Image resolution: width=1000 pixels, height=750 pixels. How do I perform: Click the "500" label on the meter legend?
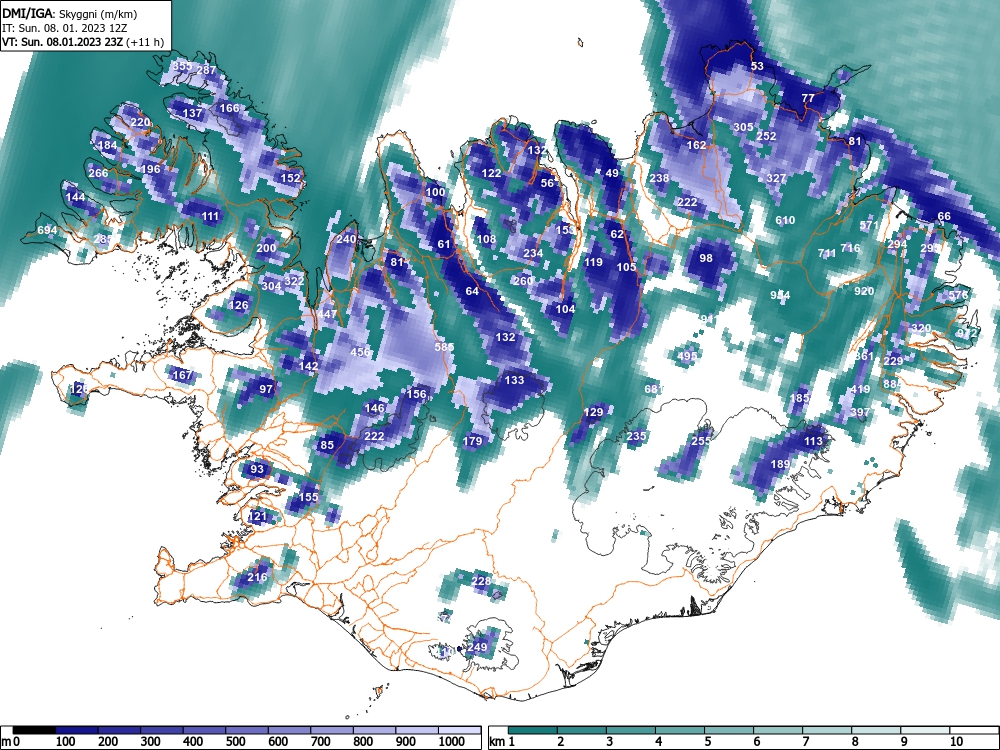236,742
